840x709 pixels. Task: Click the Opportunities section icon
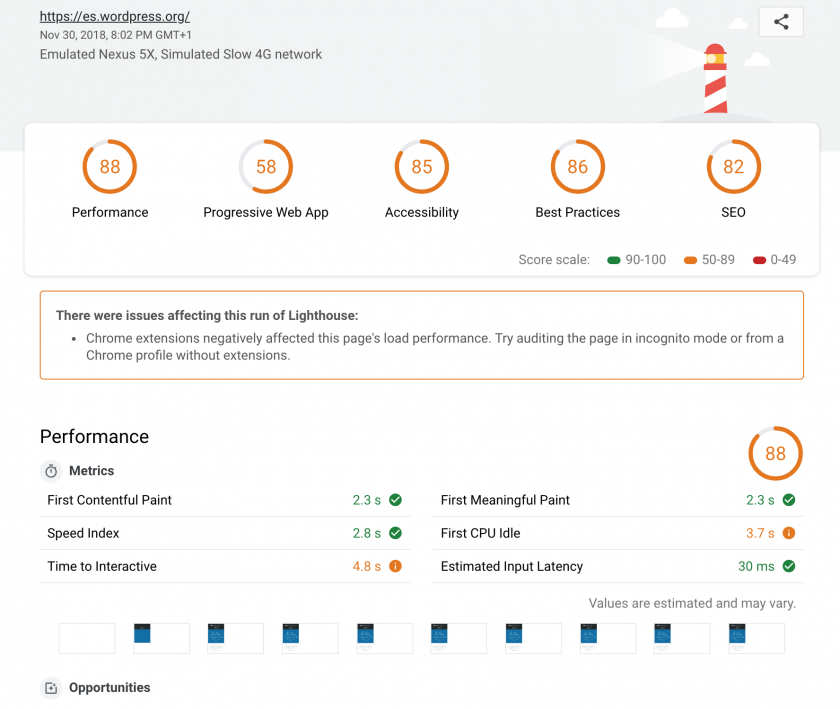click(51, 688)
